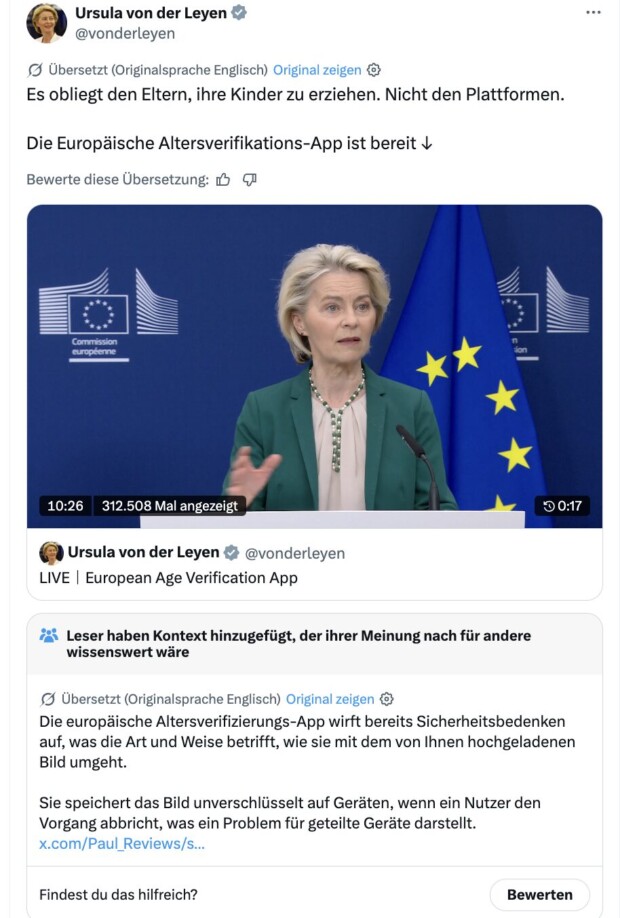This screenshot has height=918, width=620.
Task: Open the @vonderleyen handle in the header
Action: tap(125, 33)
